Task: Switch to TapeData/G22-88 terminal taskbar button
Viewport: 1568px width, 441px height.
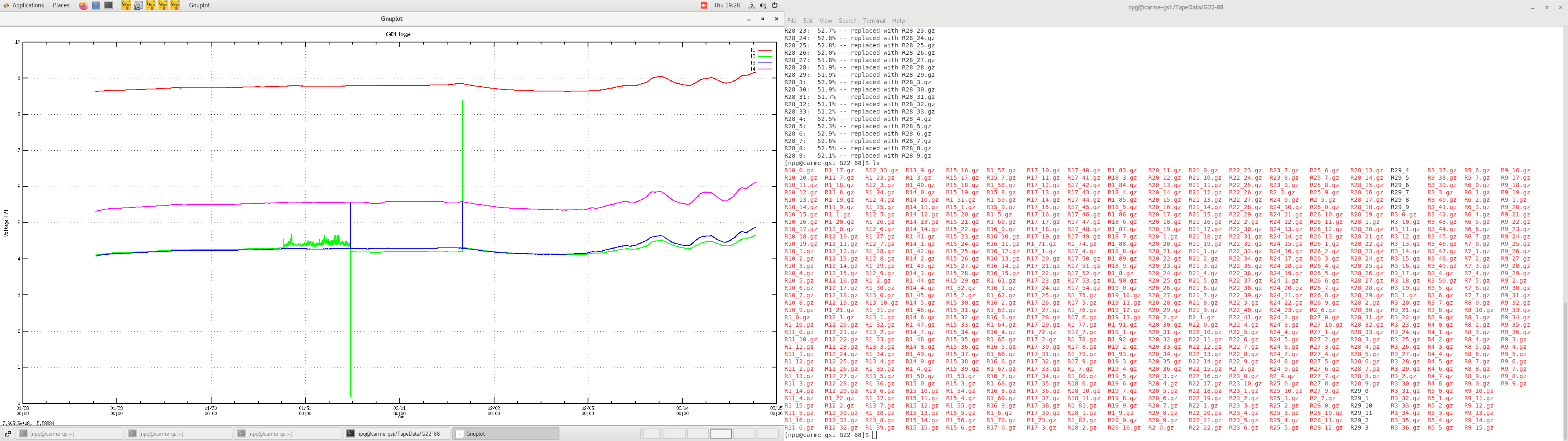Action: [x=397, y=434]
